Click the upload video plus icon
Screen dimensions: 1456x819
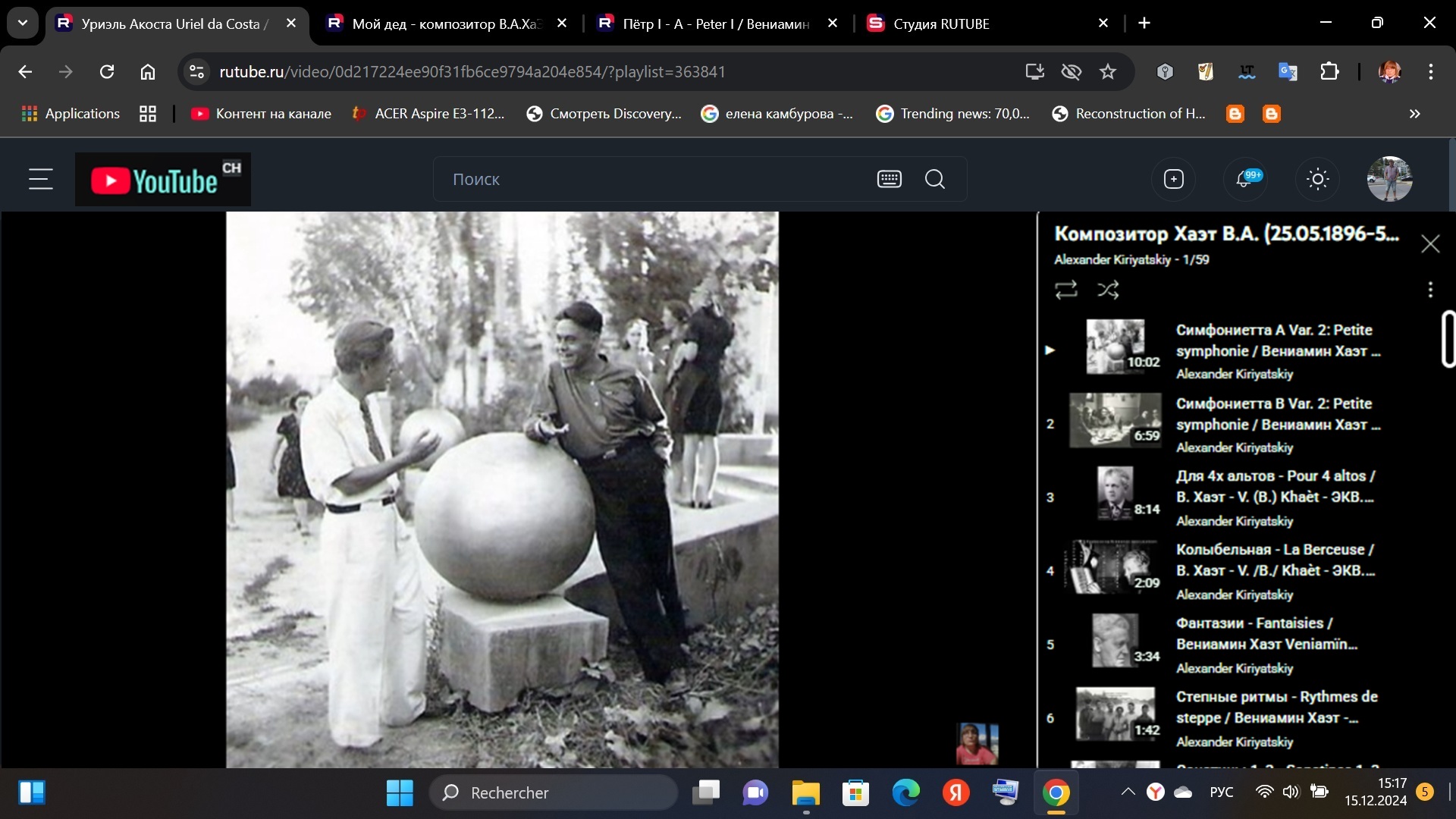[x=1173, y=180]
